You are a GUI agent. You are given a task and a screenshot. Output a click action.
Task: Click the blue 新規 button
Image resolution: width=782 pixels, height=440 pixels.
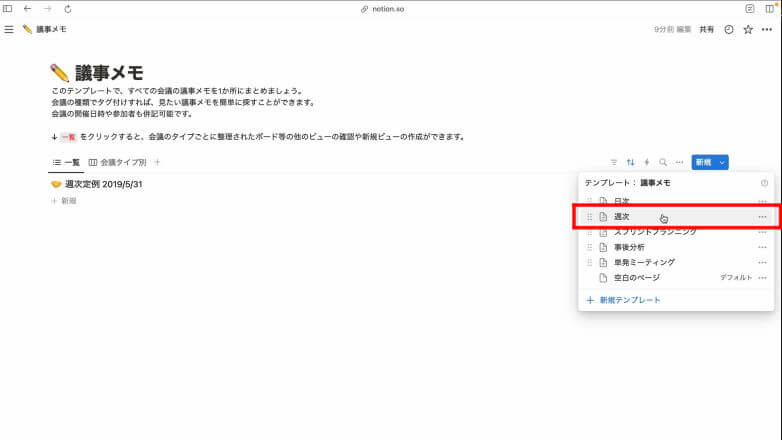(x=703, y=162)
